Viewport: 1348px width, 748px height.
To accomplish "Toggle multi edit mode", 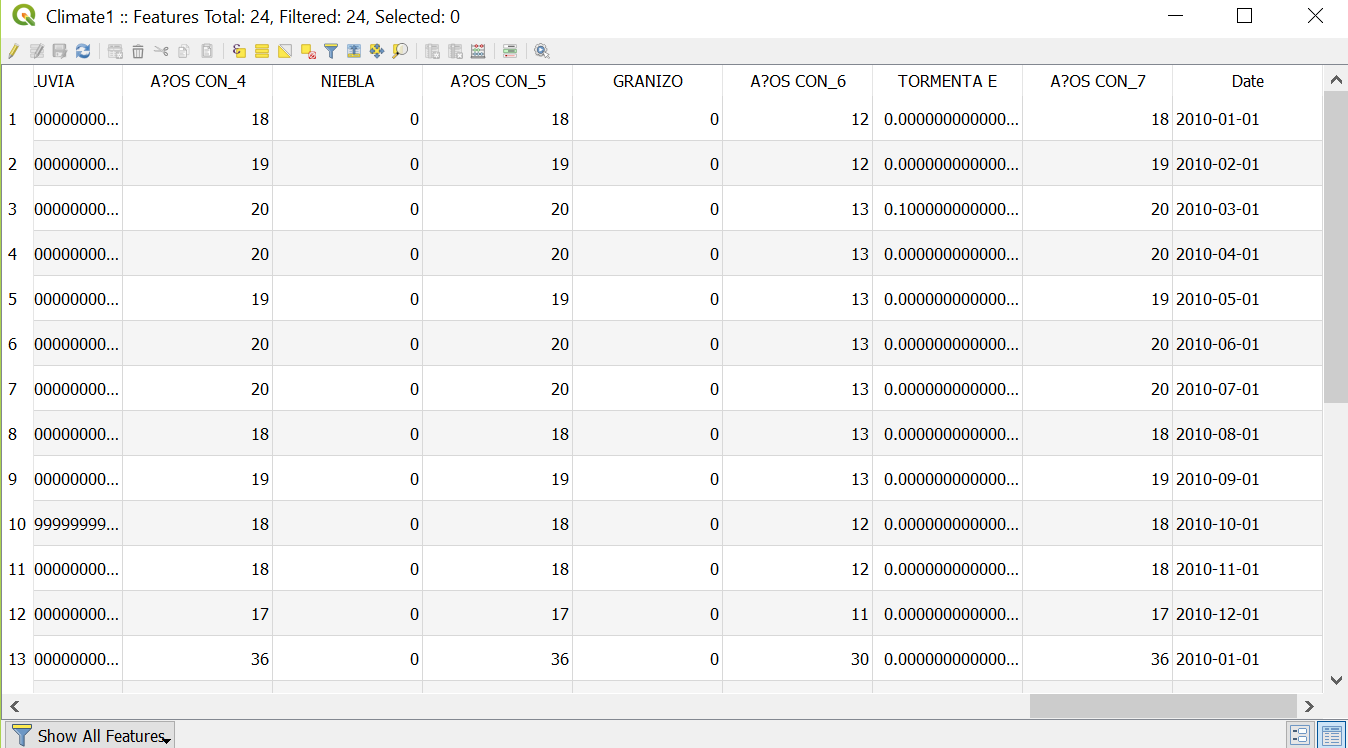I will [x=37, y=51].
